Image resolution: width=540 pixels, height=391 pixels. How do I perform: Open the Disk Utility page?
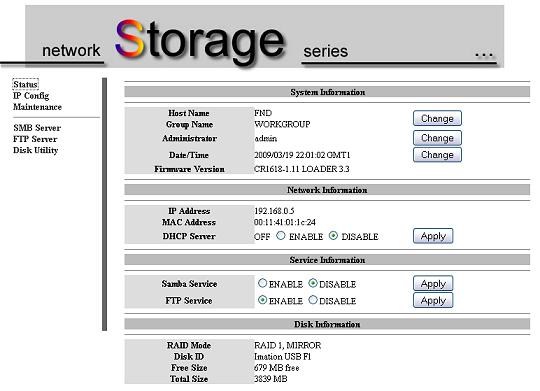[35, 151]
